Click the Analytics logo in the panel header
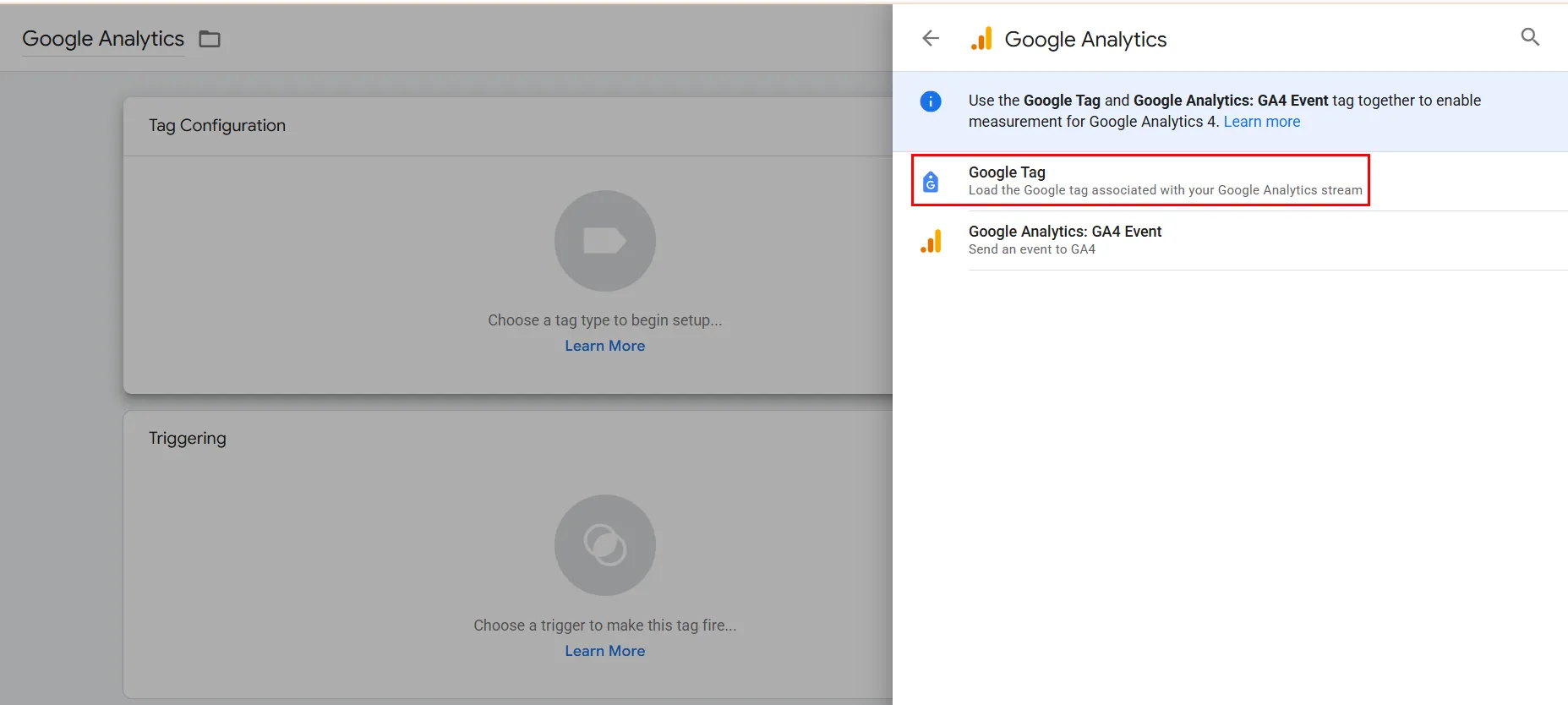The height and width of the screenshot is (705, 1568). click(x=981, y=39)
